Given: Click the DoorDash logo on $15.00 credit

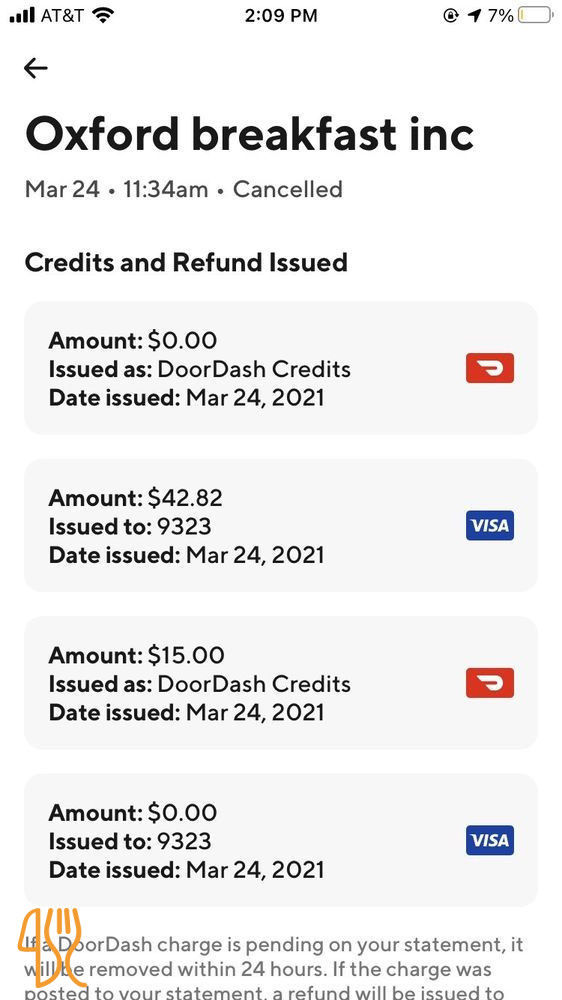Looking at the screenshot, I should pyautogui.click(x=489, y=683).
